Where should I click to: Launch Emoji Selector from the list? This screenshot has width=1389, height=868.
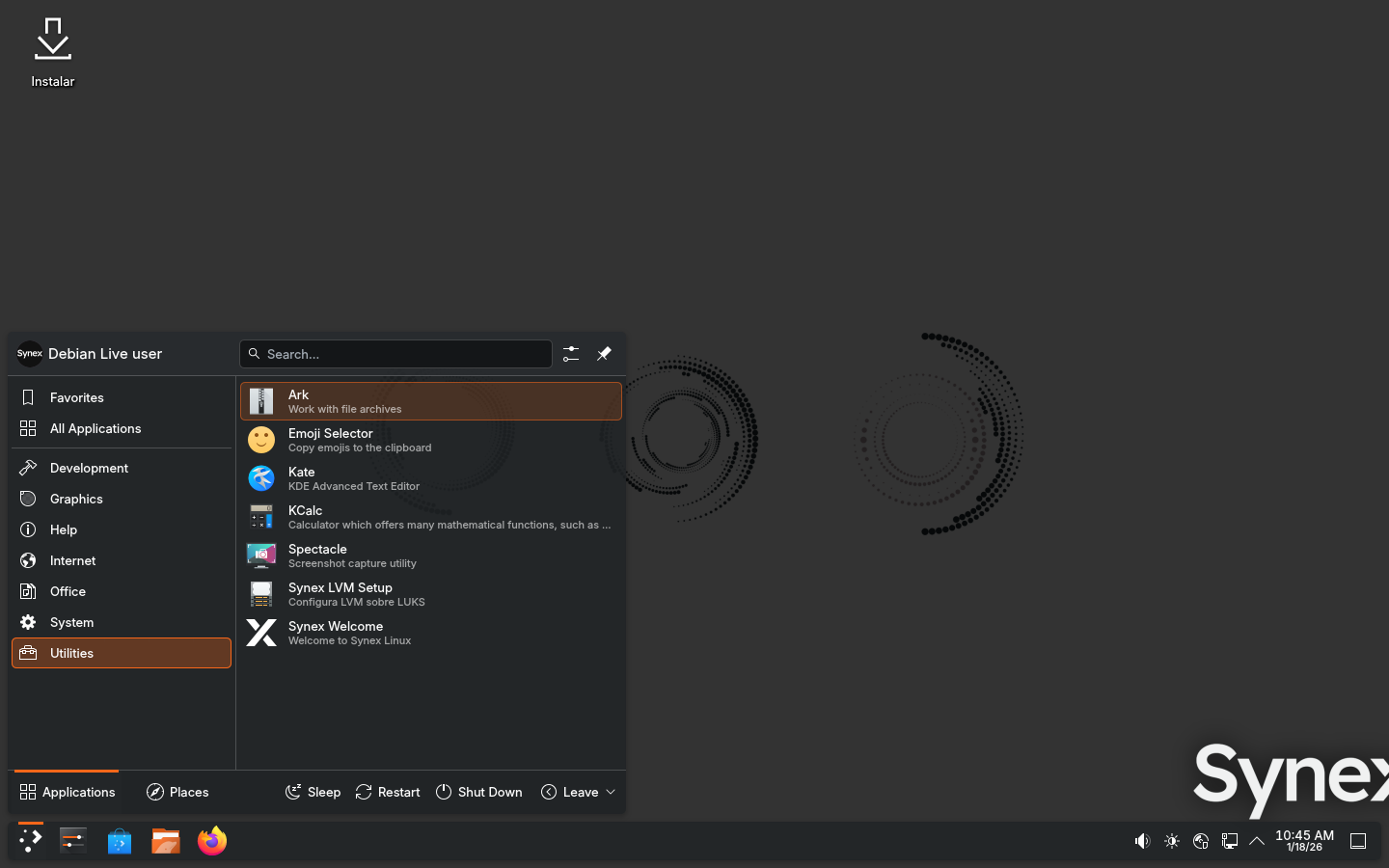pos(430,440)
